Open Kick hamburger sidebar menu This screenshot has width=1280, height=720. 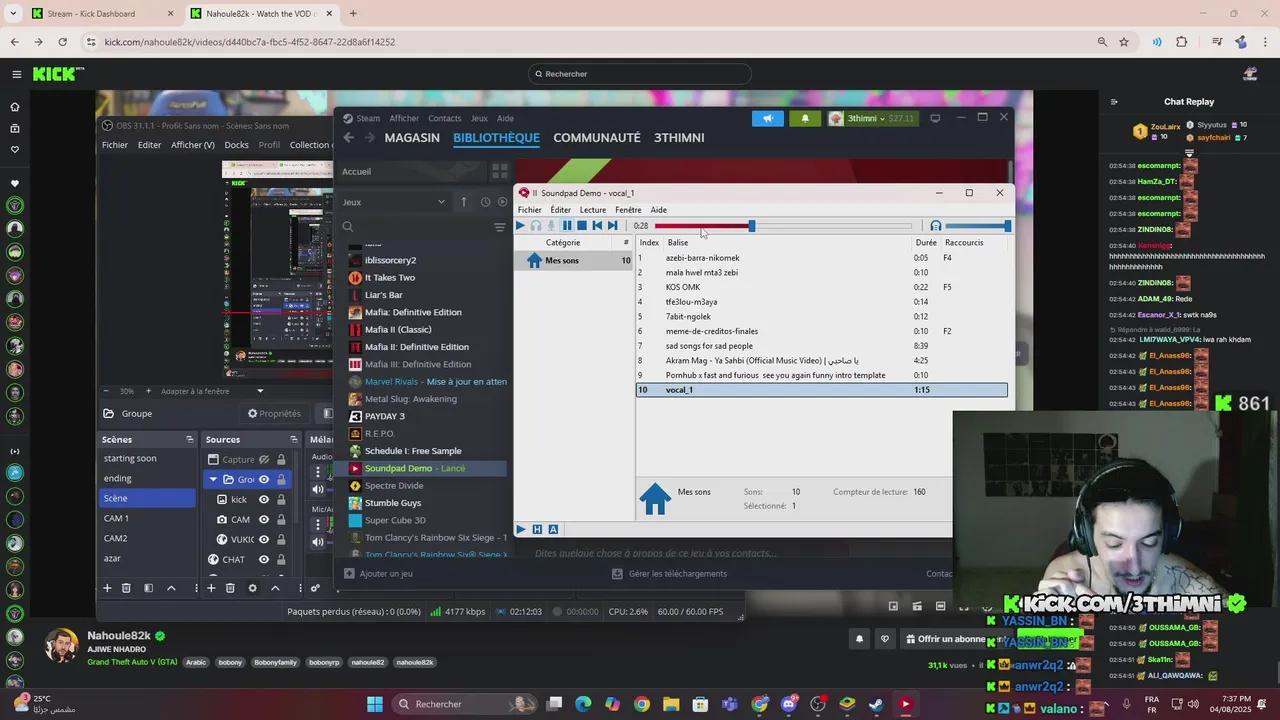16,74
